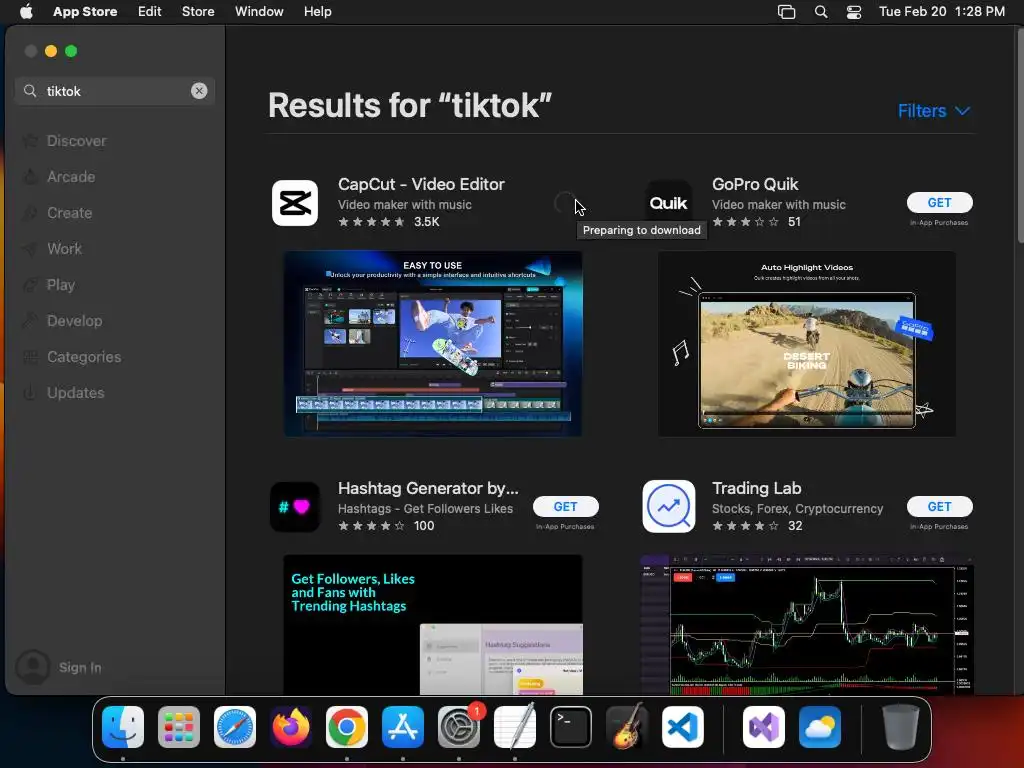Screen dimensions: 1024x768
Task: Expand the Filters dropdown
Action: [x=933, y=111]
